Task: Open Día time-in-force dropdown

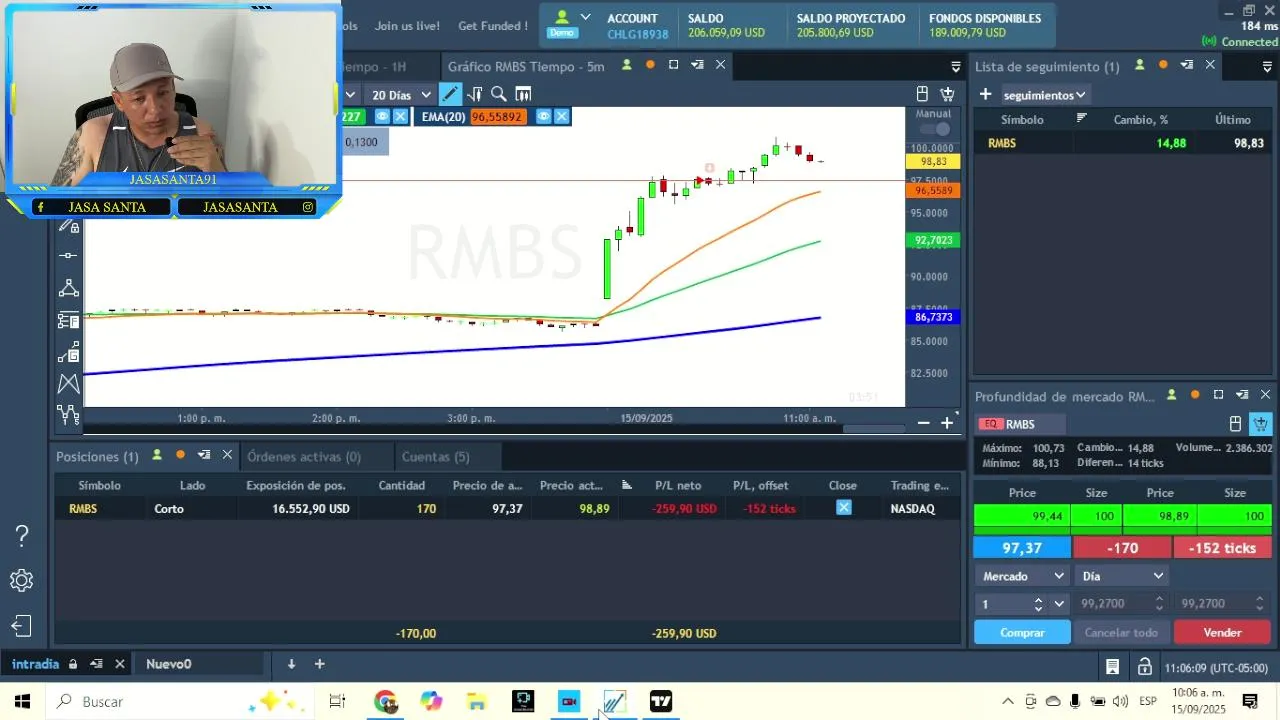Action: point(1122,576)
